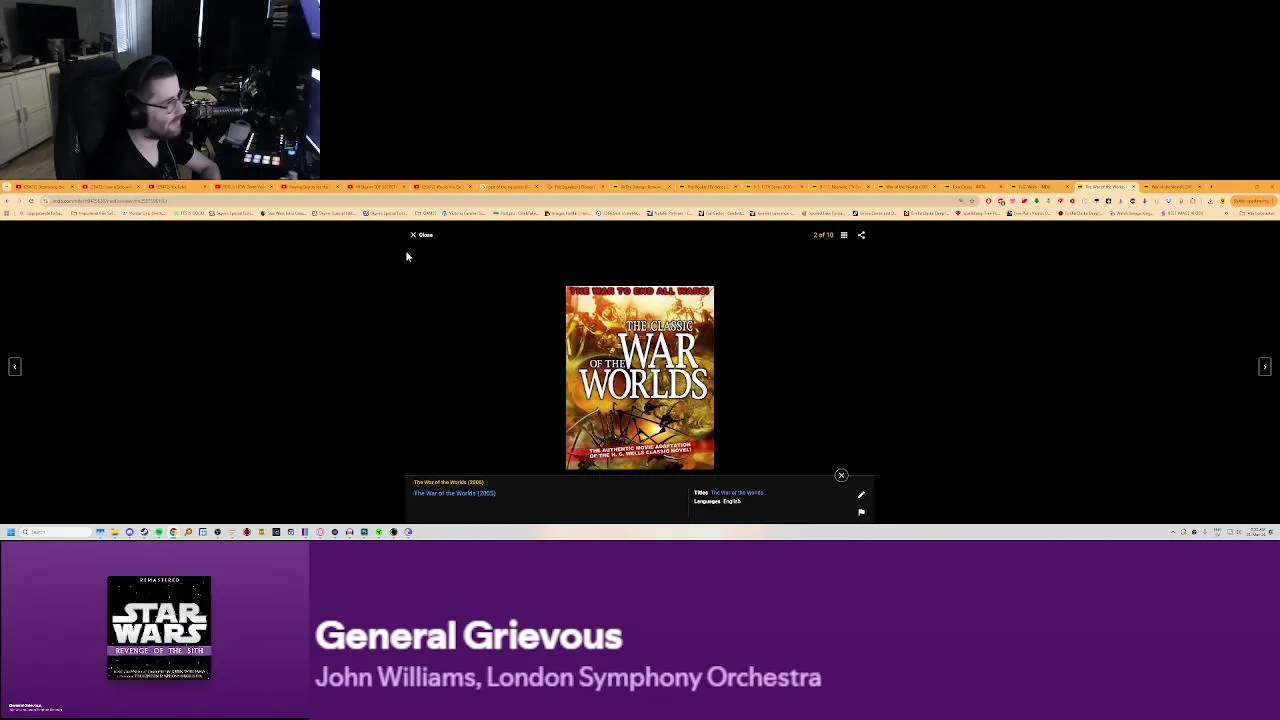Open The War of the Worlds titles link
This screenshot has height=720, width=1280.
point(737,492)
